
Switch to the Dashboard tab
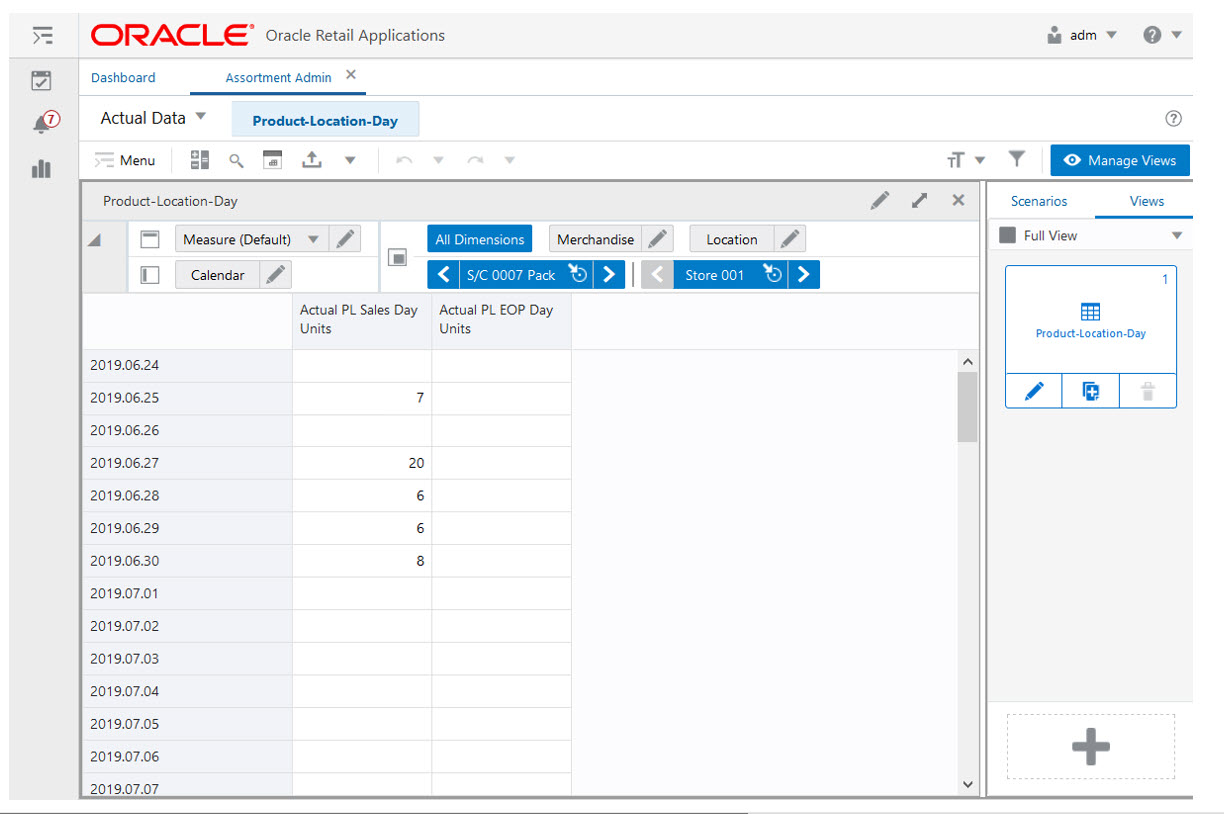point(123,77)
